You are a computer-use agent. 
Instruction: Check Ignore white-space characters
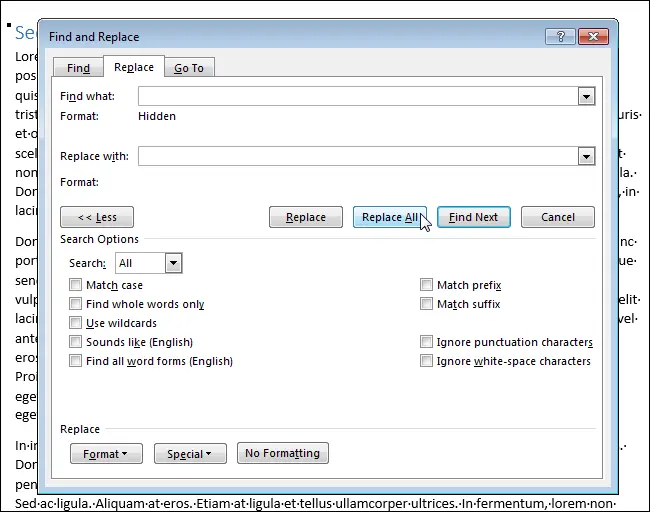coord(426,361)
